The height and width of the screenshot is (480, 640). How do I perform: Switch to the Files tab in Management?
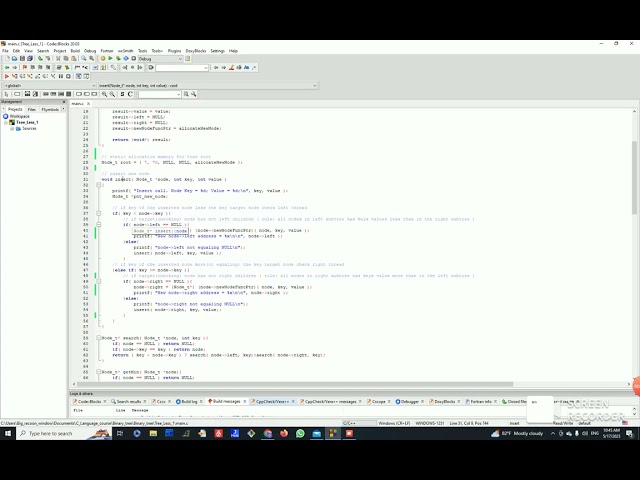pyautogui.click(x=32, y=109)
